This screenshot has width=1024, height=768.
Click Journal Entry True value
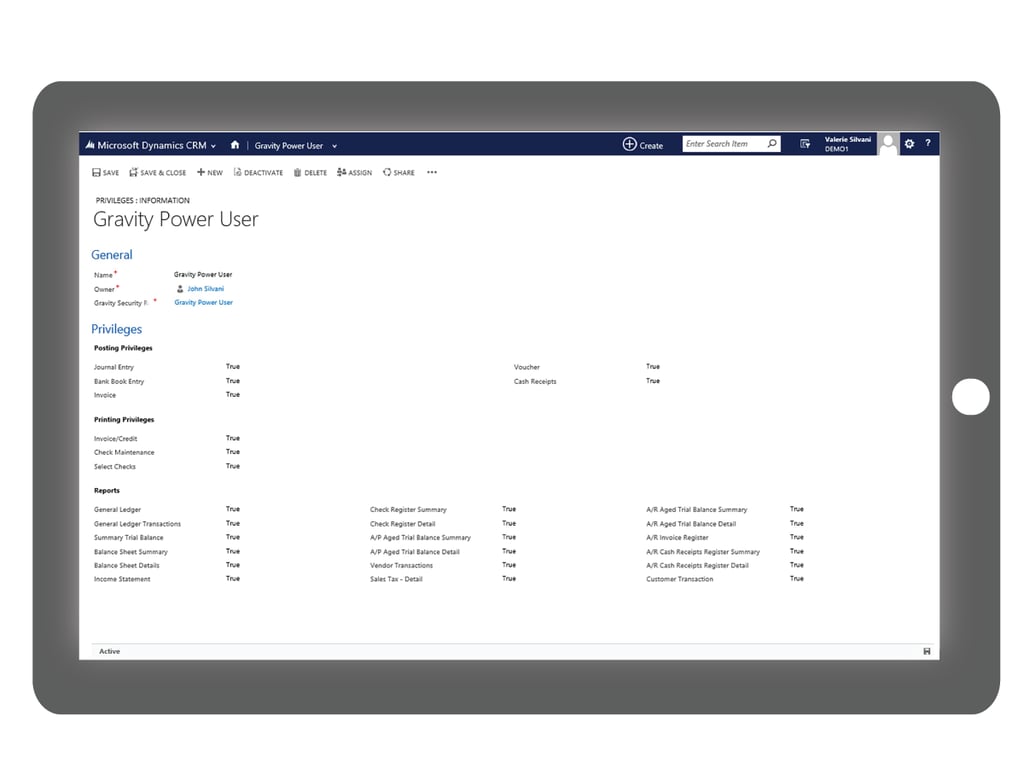tap(233, 366)
